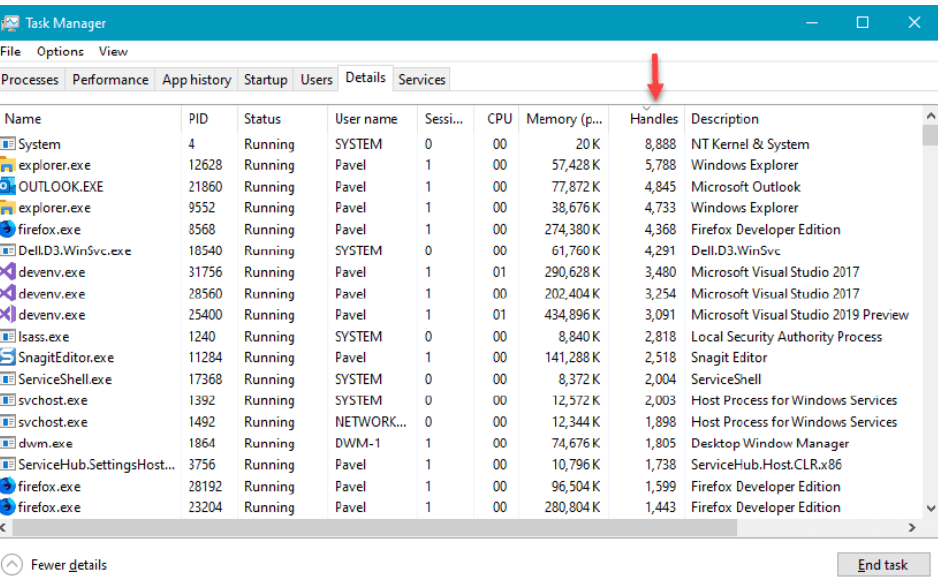The width and height of the screenshot is (938, 584).
Task: Click the Dell.D3.WinSvc.exe process icon
Action: (7, 251)
